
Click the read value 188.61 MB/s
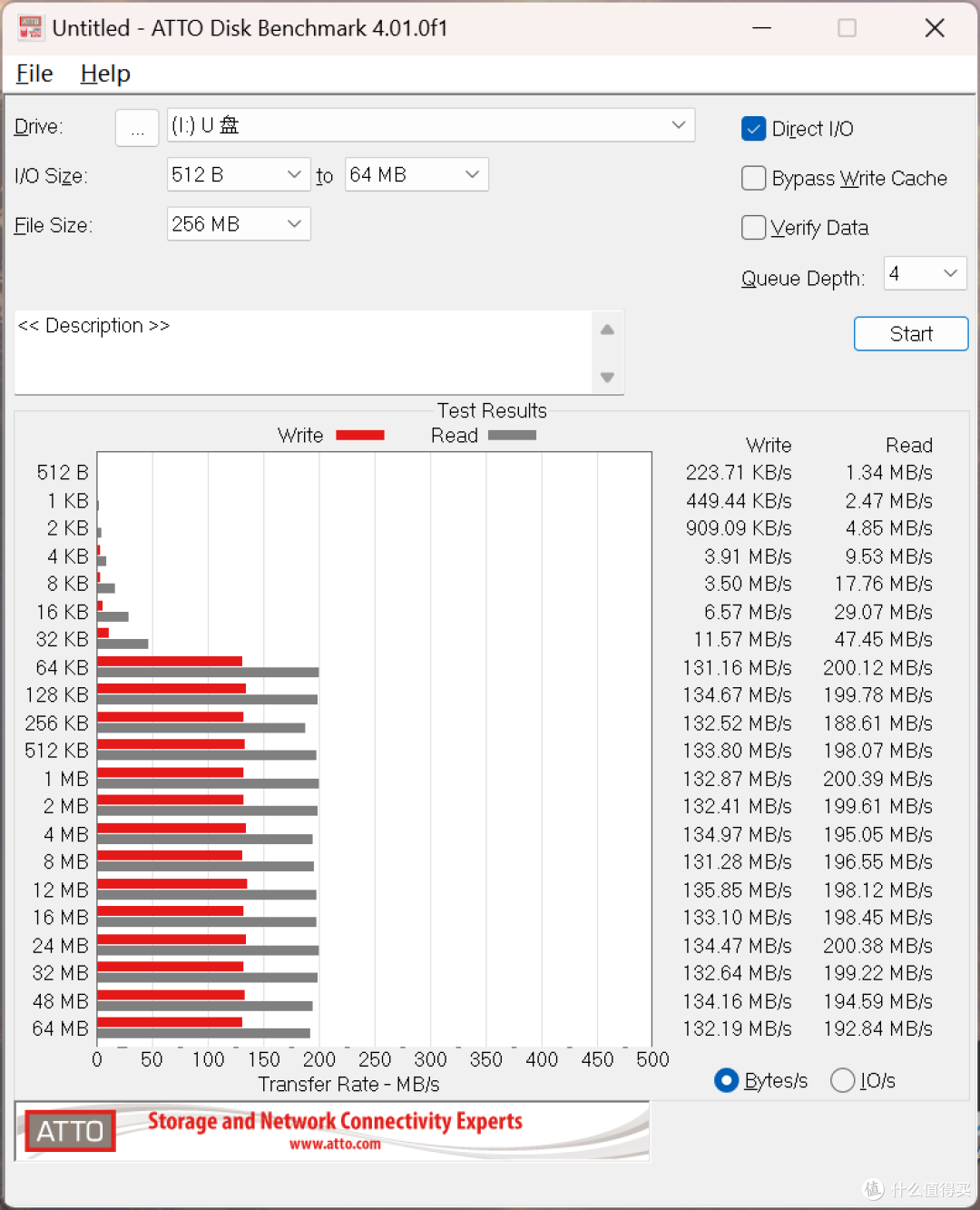[x=878, y=723]
